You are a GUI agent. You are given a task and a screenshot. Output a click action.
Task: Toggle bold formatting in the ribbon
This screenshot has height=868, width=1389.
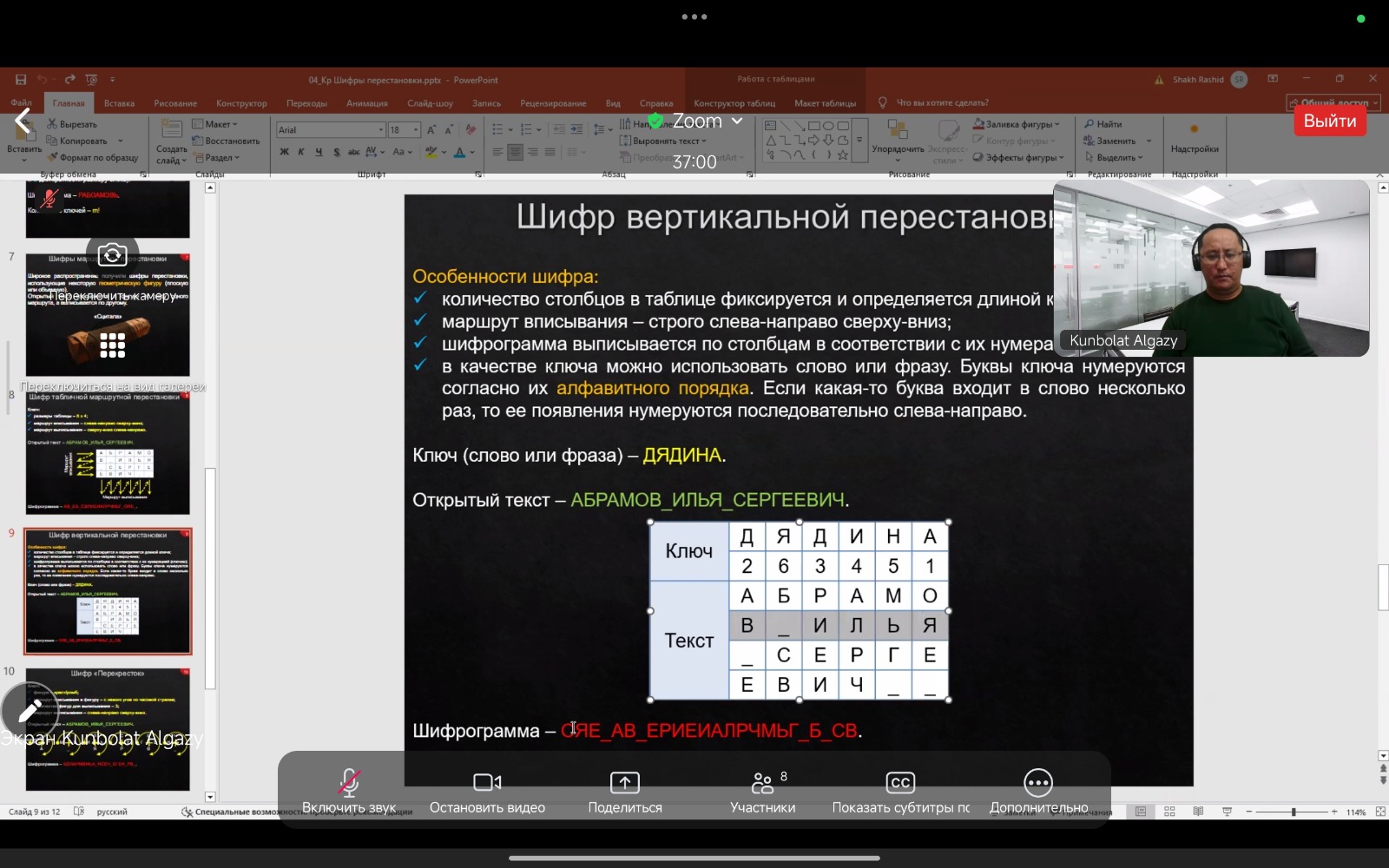tap(284, 152)
